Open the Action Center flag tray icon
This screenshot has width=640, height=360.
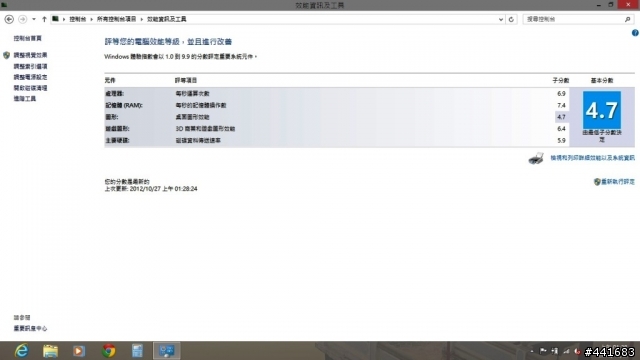click(543, 351)
